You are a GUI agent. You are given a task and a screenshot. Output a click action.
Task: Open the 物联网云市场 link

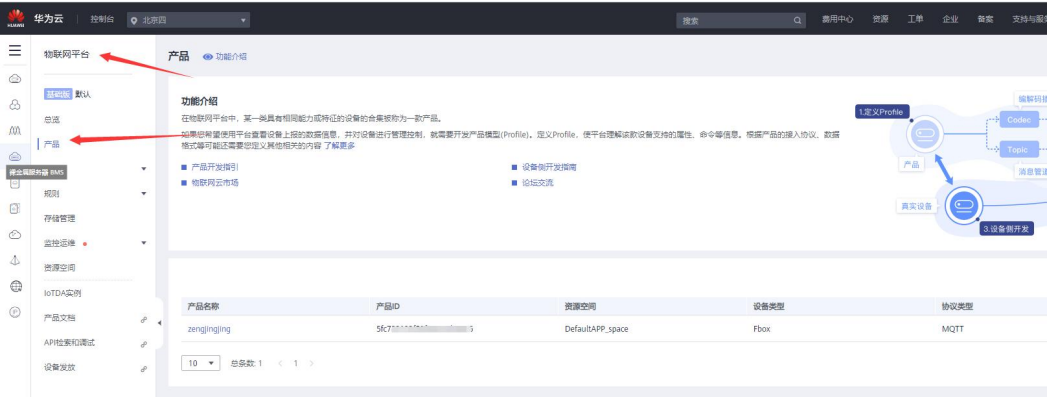215,183
